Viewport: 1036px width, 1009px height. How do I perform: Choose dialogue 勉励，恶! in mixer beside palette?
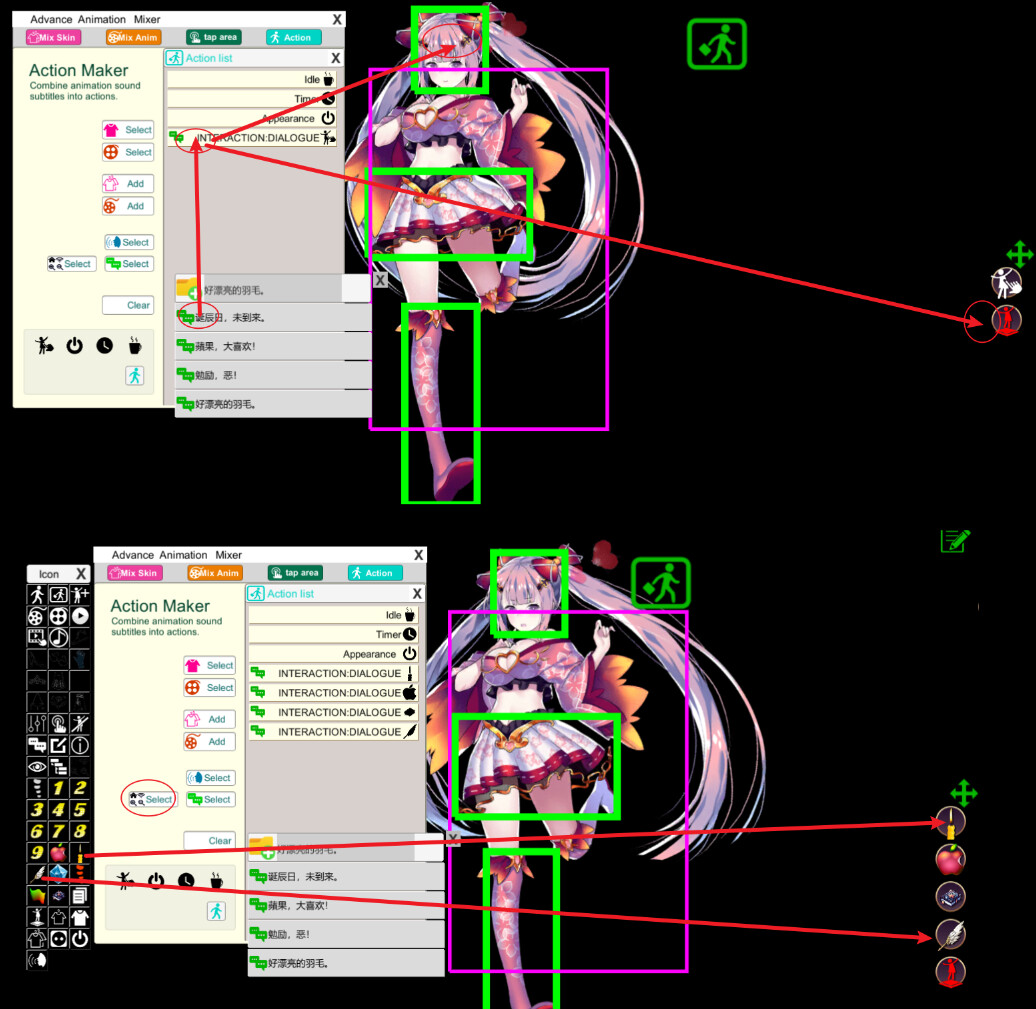[346, 934]
